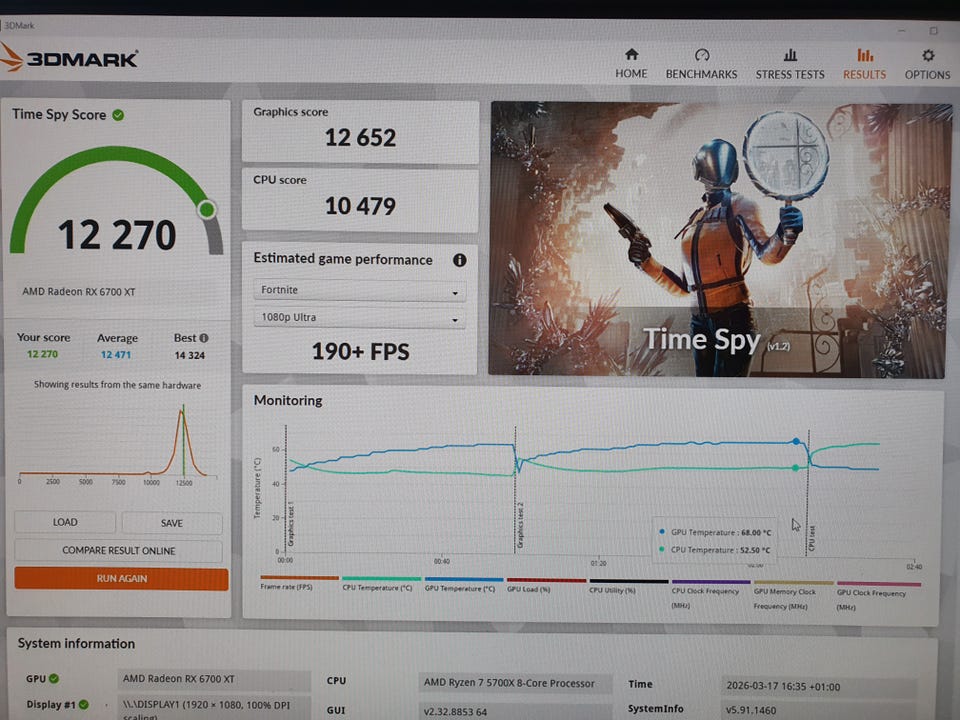
Task: Click the Best score 14 324
Action: (190, 355)
